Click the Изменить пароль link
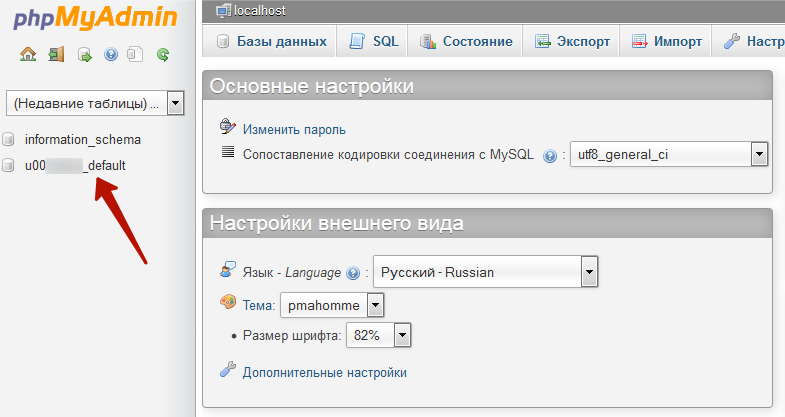This screenshot has height=417, width=785. point(294,129)
